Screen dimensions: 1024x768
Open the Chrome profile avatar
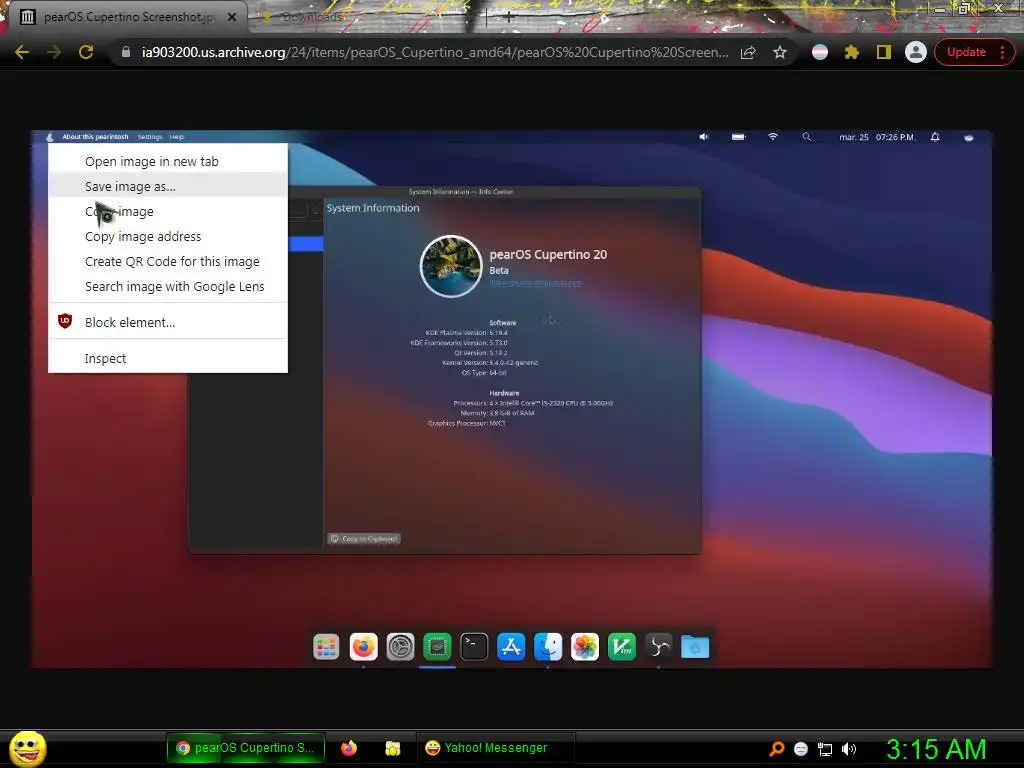click(x=916, y=52)
